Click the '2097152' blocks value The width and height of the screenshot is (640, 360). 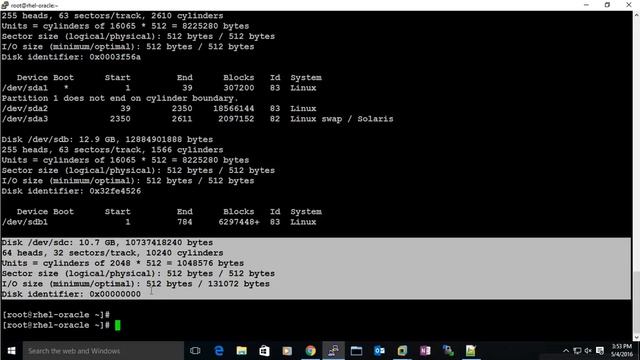236,119
